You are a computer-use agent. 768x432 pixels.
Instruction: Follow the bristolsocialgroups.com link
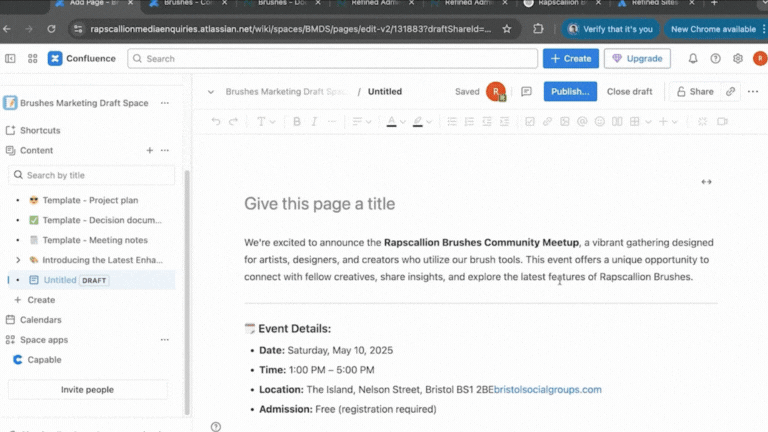pos(548,390)
